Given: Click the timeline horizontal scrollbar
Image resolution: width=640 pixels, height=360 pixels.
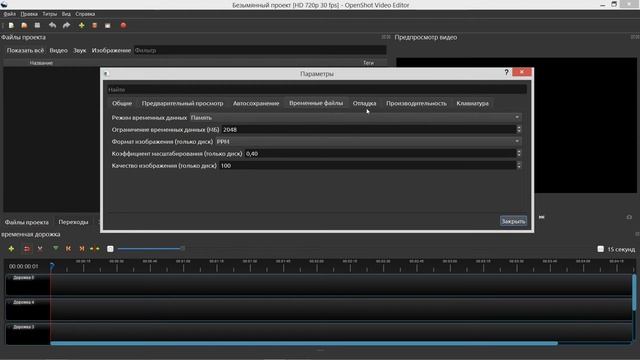Looking at the screenshot, I should [304, 344].
